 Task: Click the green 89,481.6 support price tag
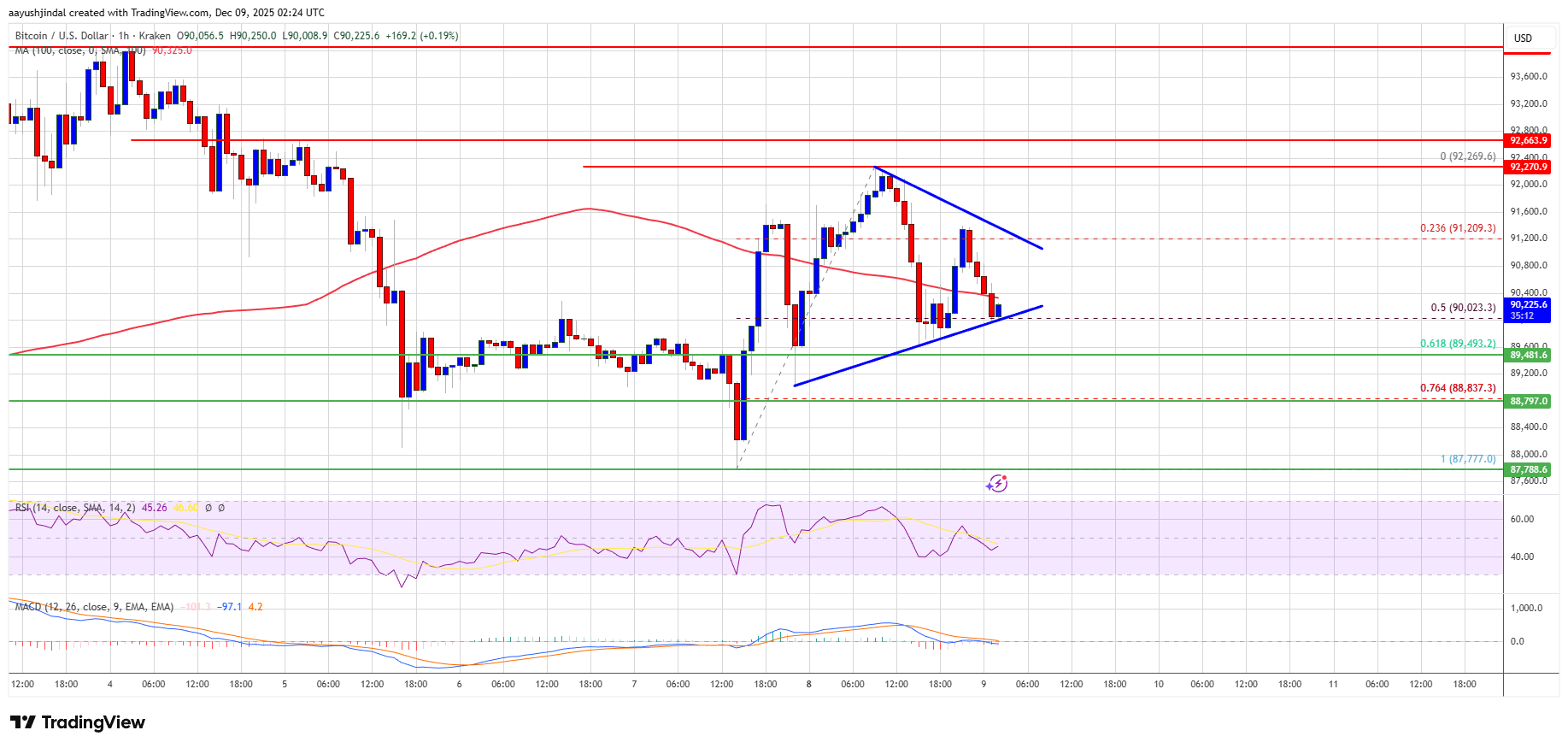pos(1528,355)
